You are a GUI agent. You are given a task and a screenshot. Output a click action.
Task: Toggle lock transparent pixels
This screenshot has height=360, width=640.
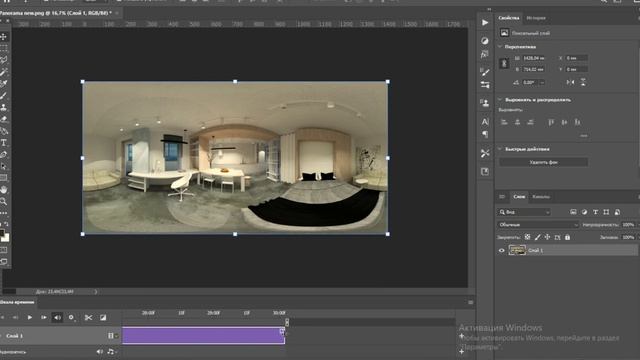pos(527,237)
